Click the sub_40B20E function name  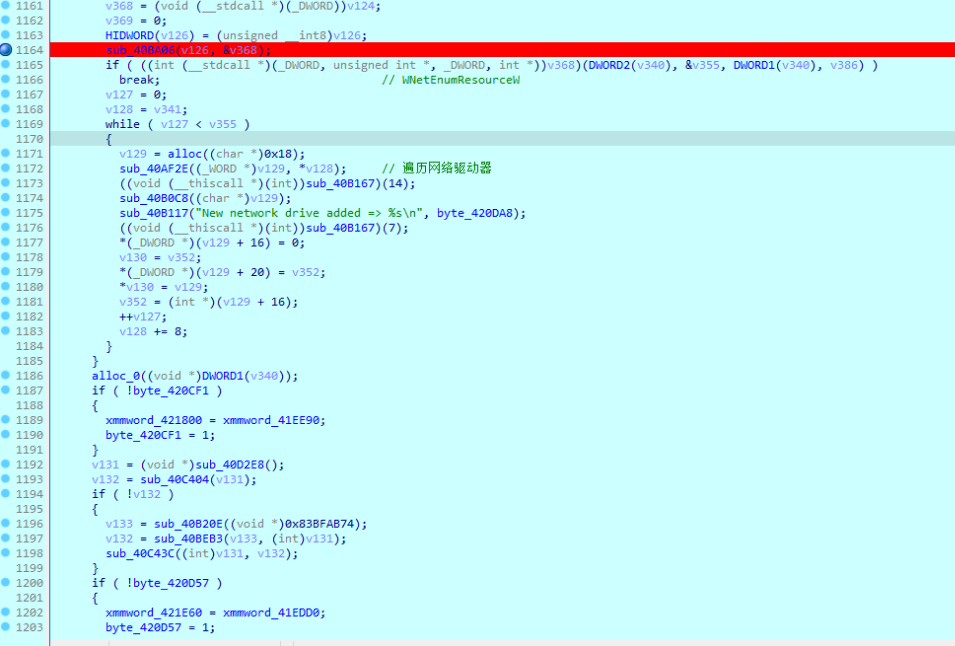pyautogui.click(x=188, y=524)
